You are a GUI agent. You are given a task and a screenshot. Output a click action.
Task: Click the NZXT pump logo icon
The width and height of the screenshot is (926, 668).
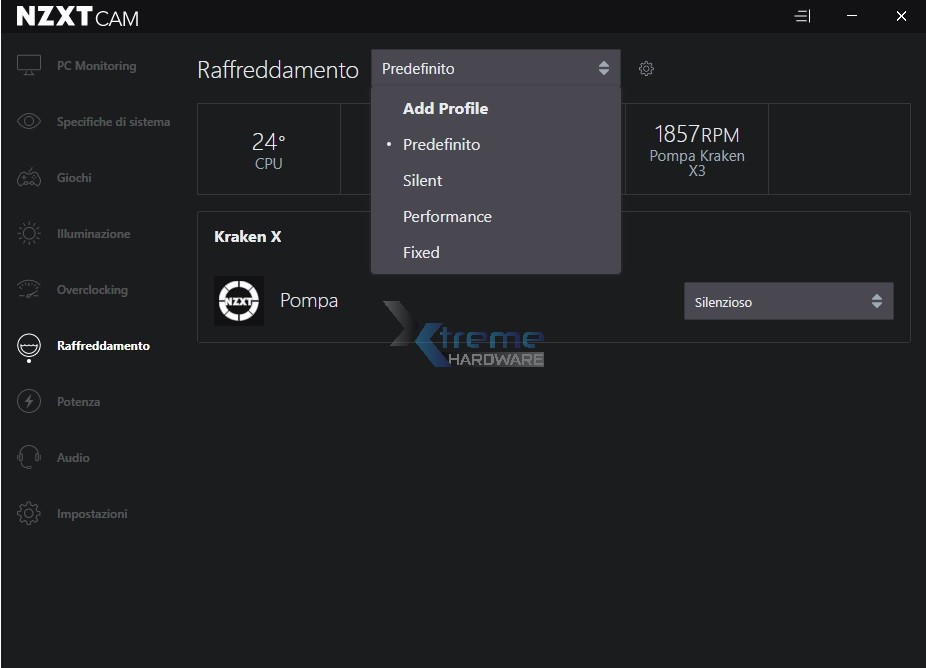(239, 301)
